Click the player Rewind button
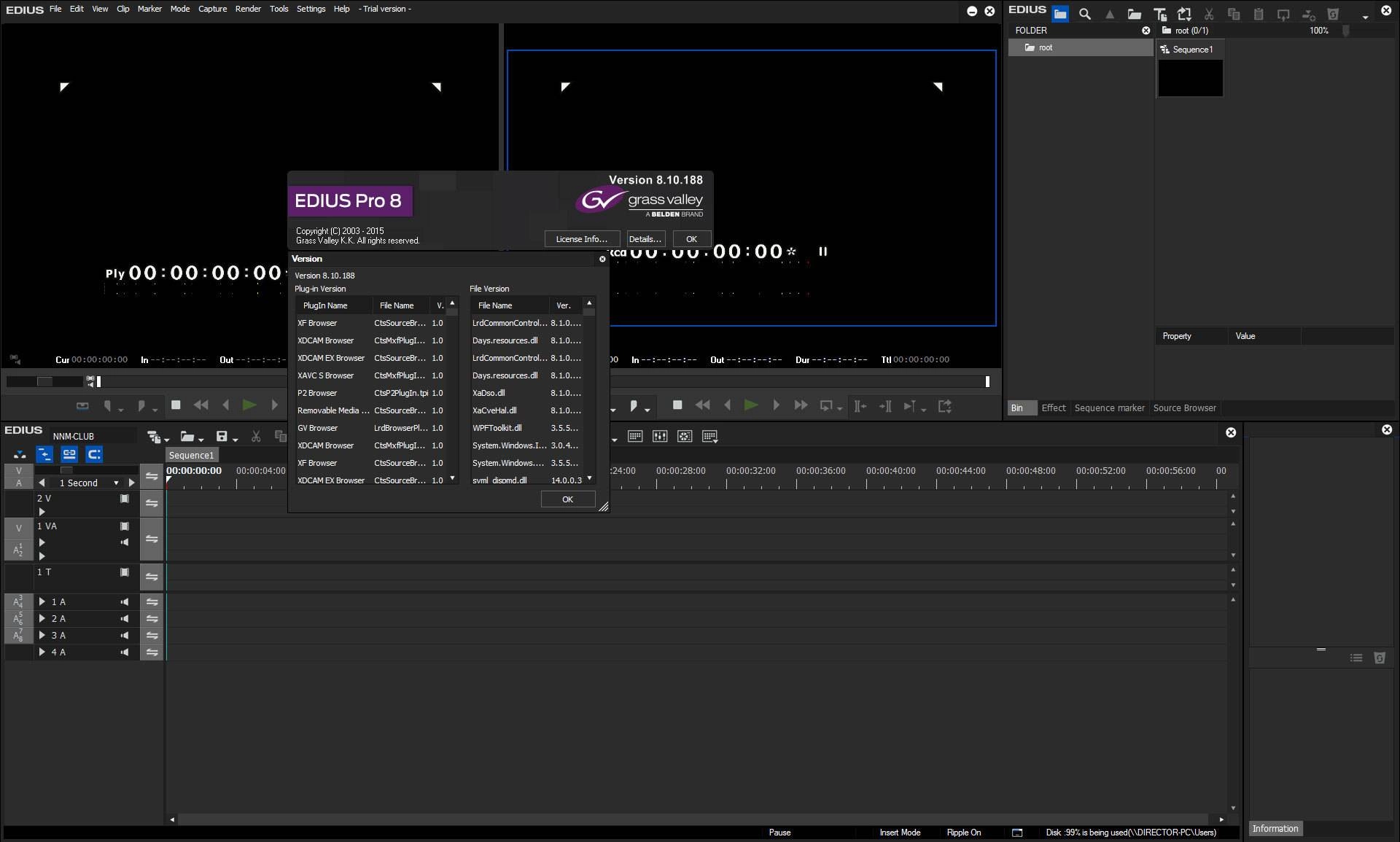The image size is (1400, 842). (x=201, y=405)
